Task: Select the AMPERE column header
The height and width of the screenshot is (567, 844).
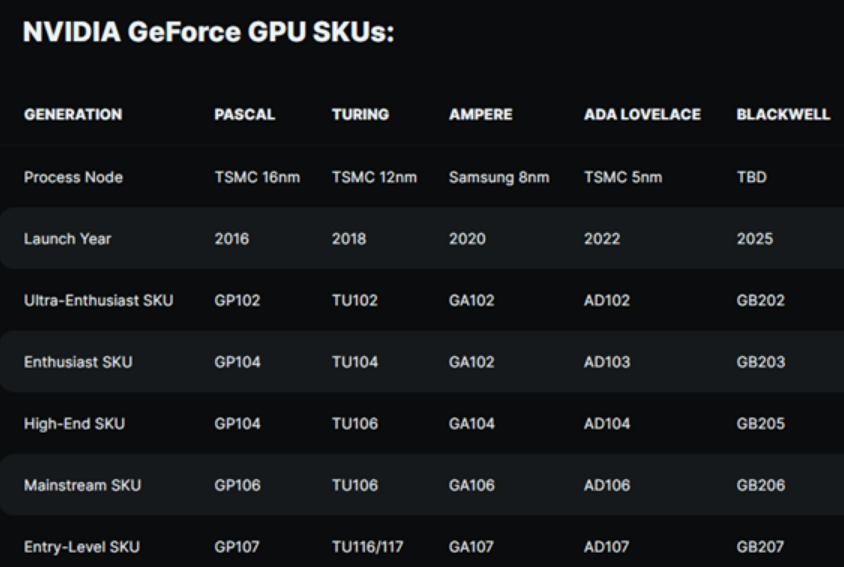Action: tap(481, 114)
